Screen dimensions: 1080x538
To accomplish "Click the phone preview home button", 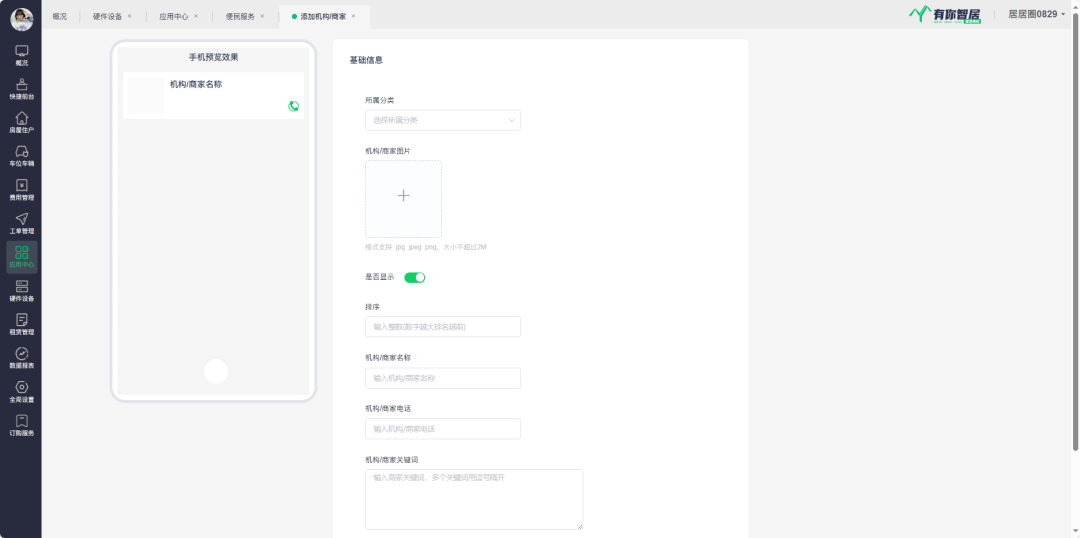I will 215,371.
